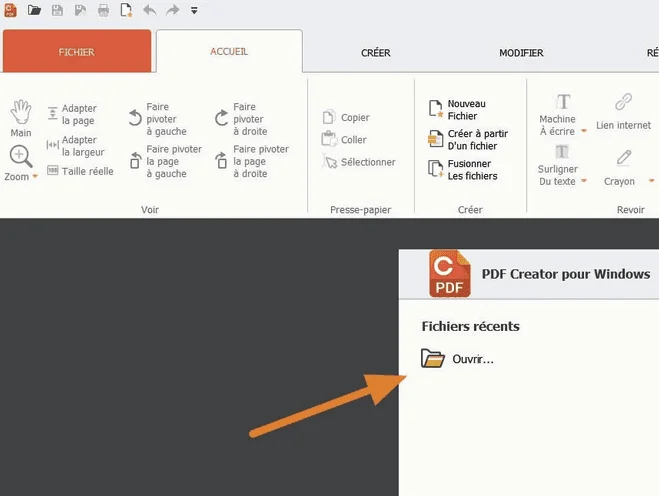Click the new document icon in quick access toolbar
Screen dimensions: 659x496
click(126, 10)
